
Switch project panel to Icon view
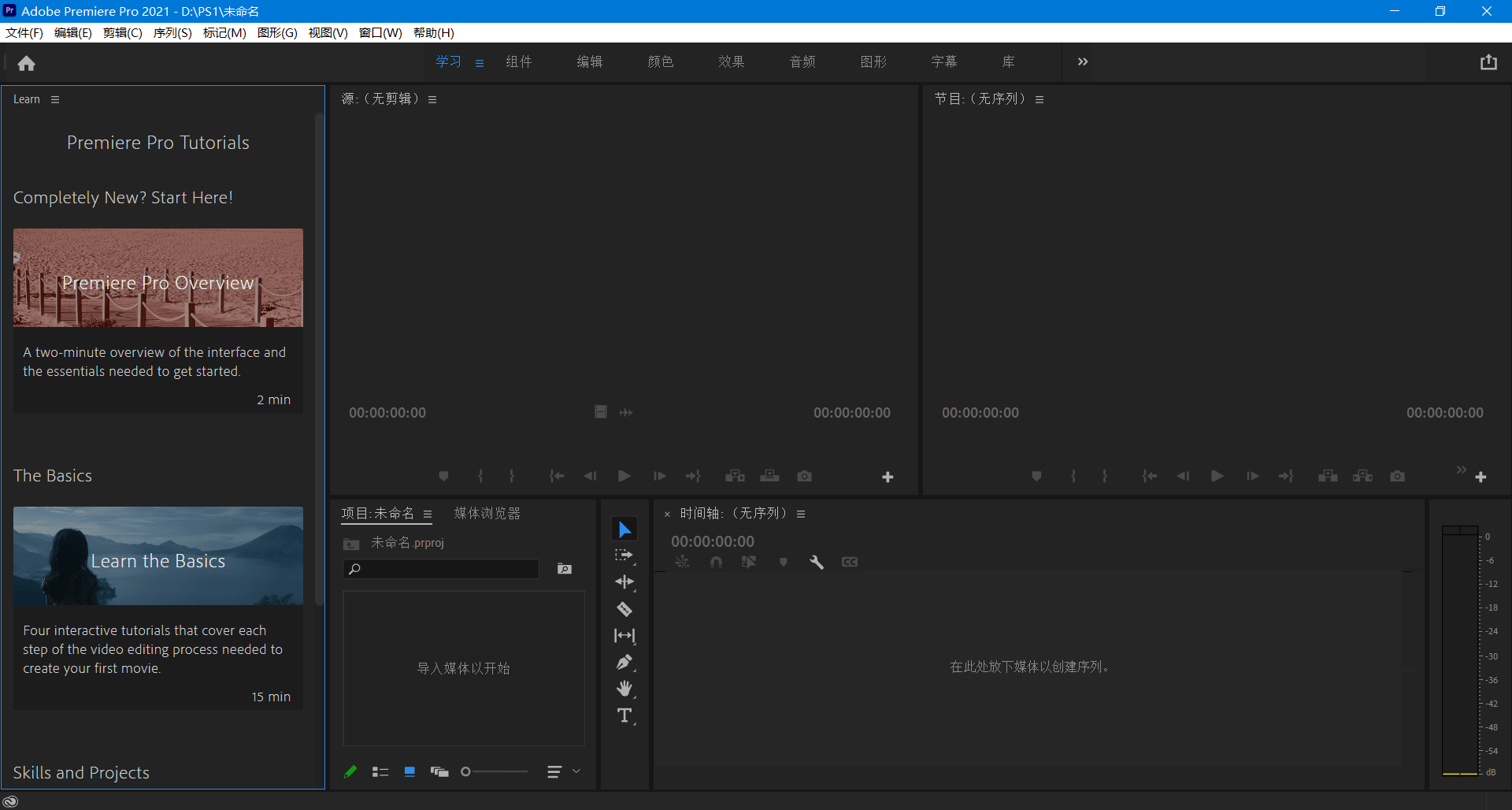tap(409, 771)
